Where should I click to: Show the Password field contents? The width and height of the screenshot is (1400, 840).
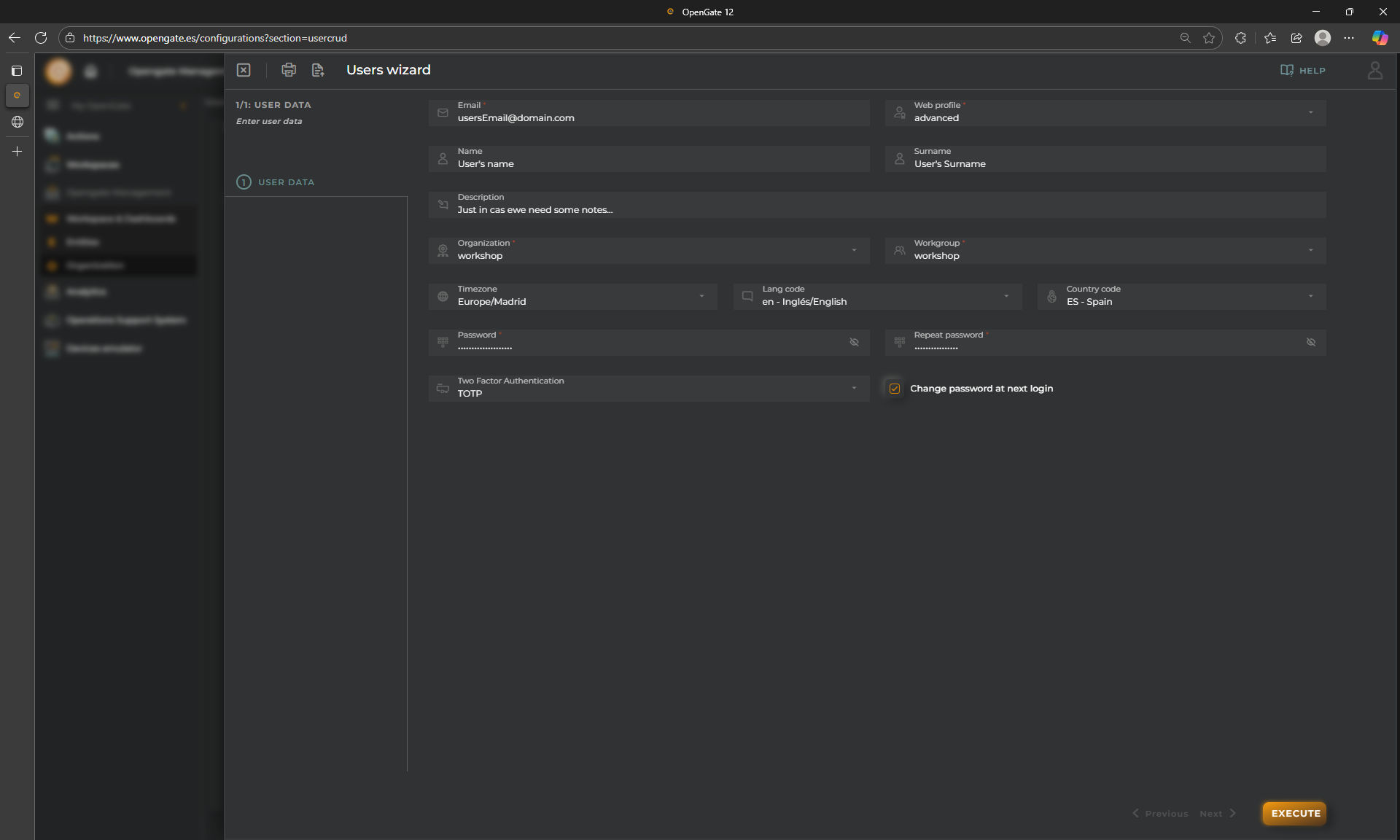(854, 342)
